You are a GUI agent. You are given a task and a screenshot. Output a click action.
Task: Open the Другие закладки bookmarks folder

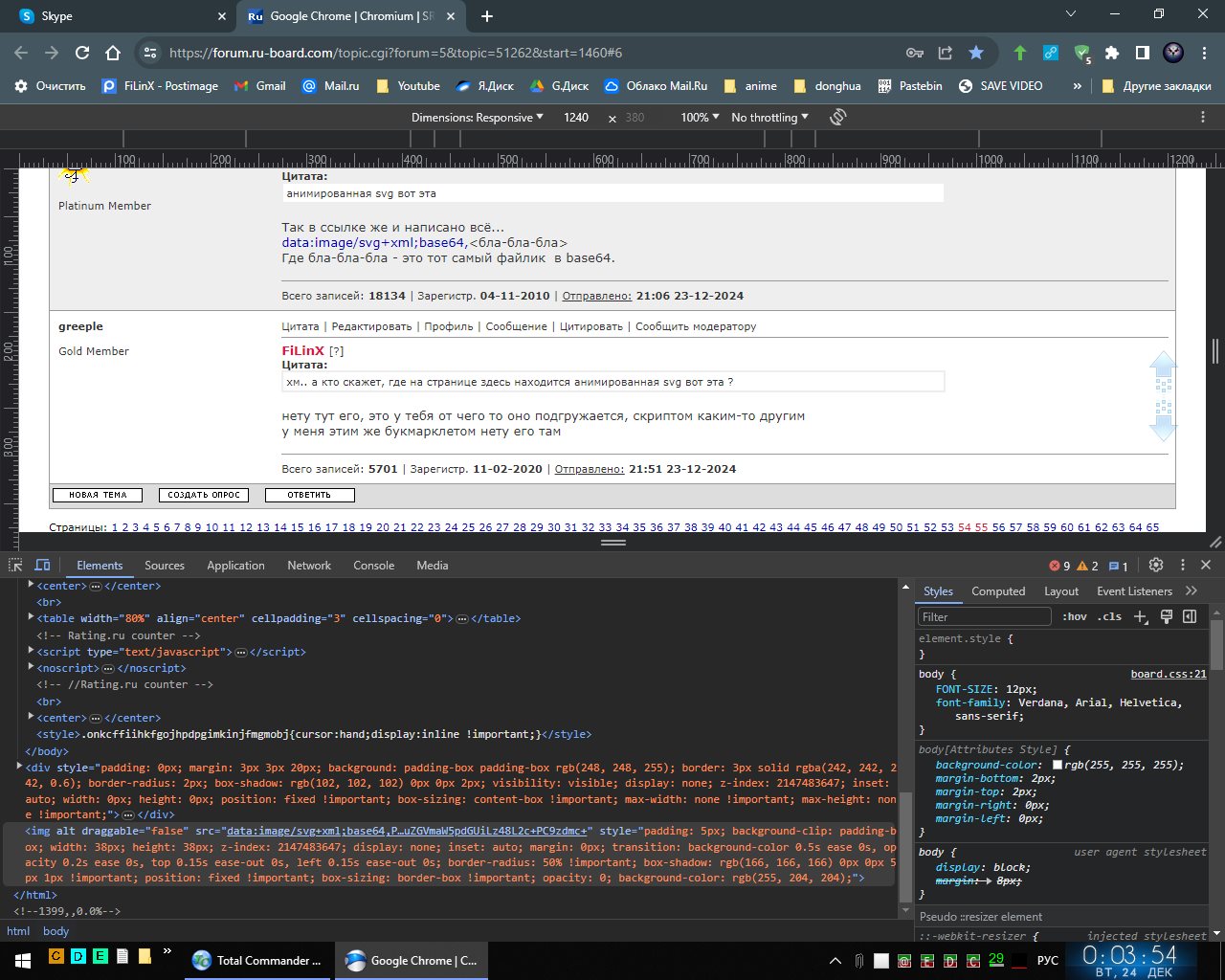tap(1156, 86)
